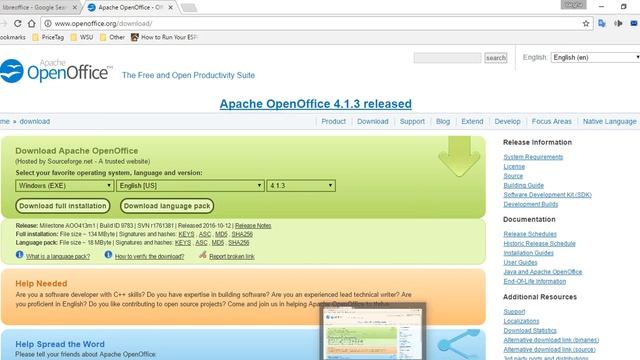The width and height of the screenshot is (640, 360).
Task: Bookmark this page with the star icon
Action: (586, 23)
